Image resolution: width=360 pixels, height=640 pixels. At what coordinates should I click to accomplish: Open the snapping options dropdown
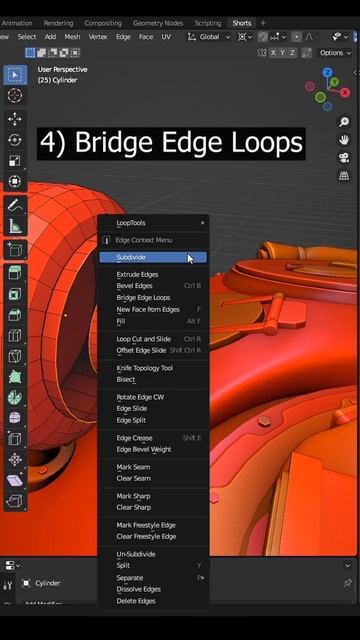click(x=278, y=37)
